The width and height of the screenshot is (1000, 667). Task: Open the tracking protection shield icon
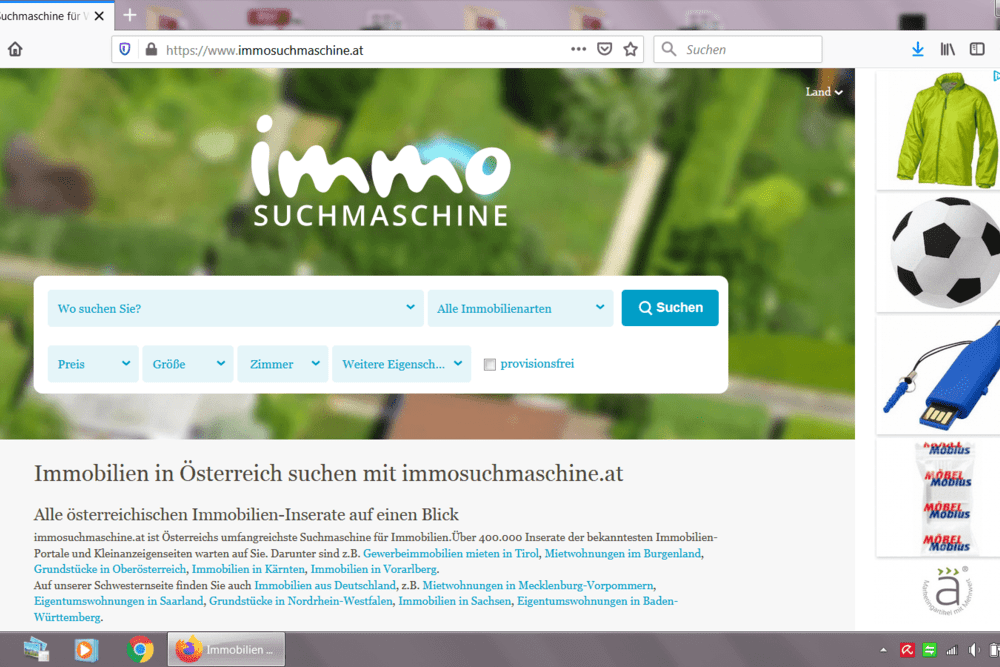(125, 49)
